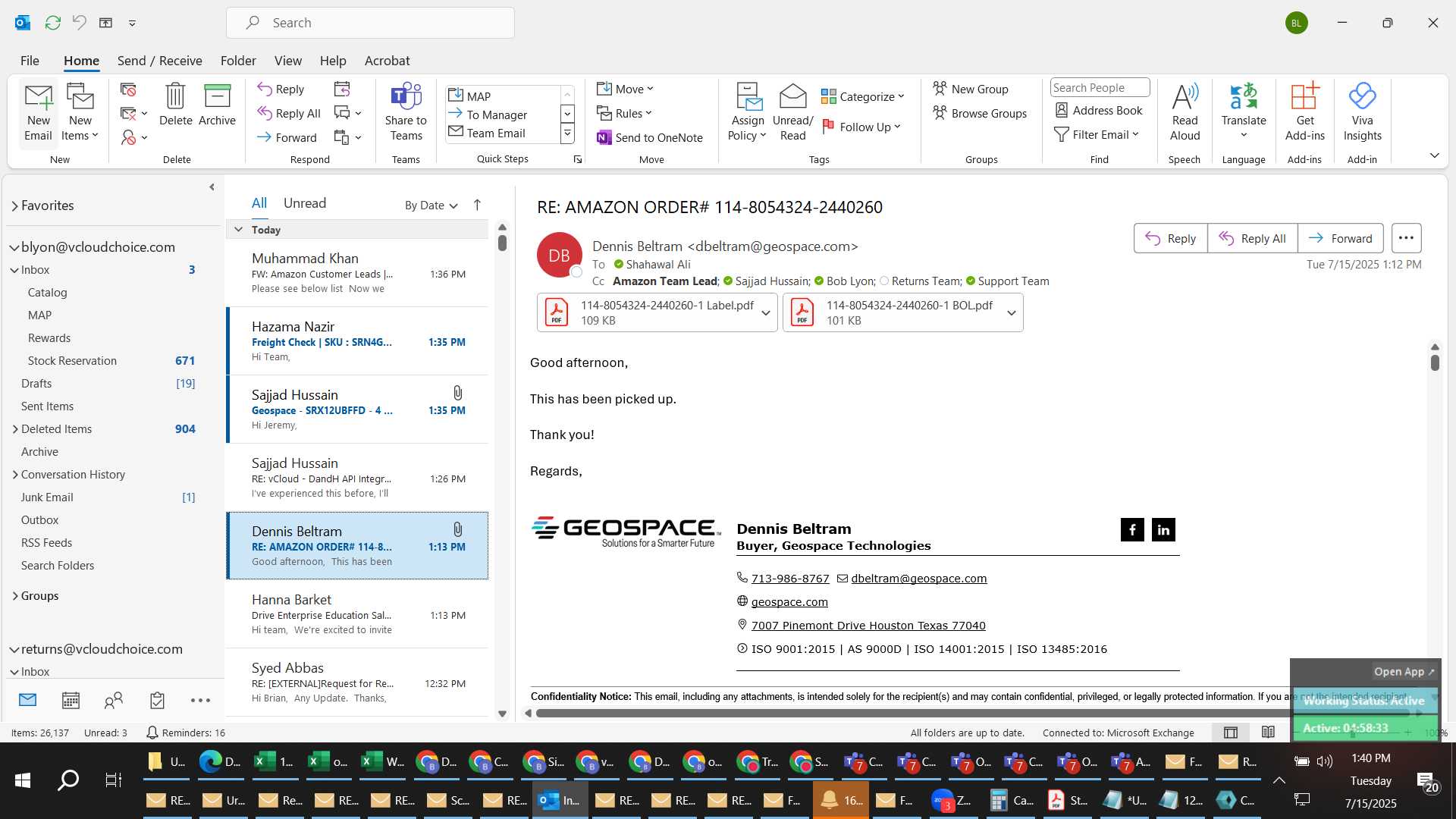The image size is (1456, 819).
Task: Click the dbeltram@geospace.com email link
Action: tap(918, 579)
